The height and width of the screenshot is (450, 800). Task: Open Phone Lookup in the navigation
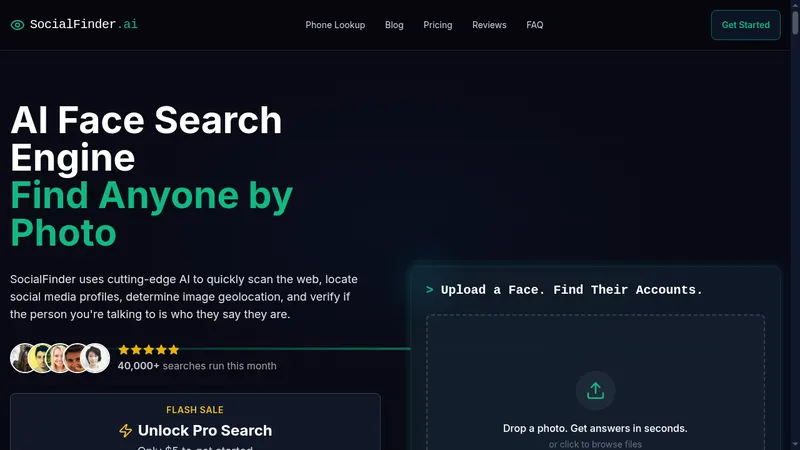click(335, 25)
